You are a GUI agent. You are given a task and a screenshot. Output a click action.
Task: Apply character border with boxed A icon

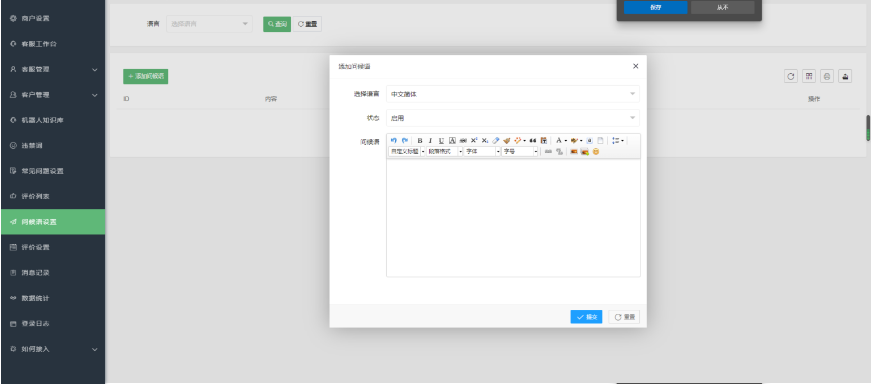(452, 140)
